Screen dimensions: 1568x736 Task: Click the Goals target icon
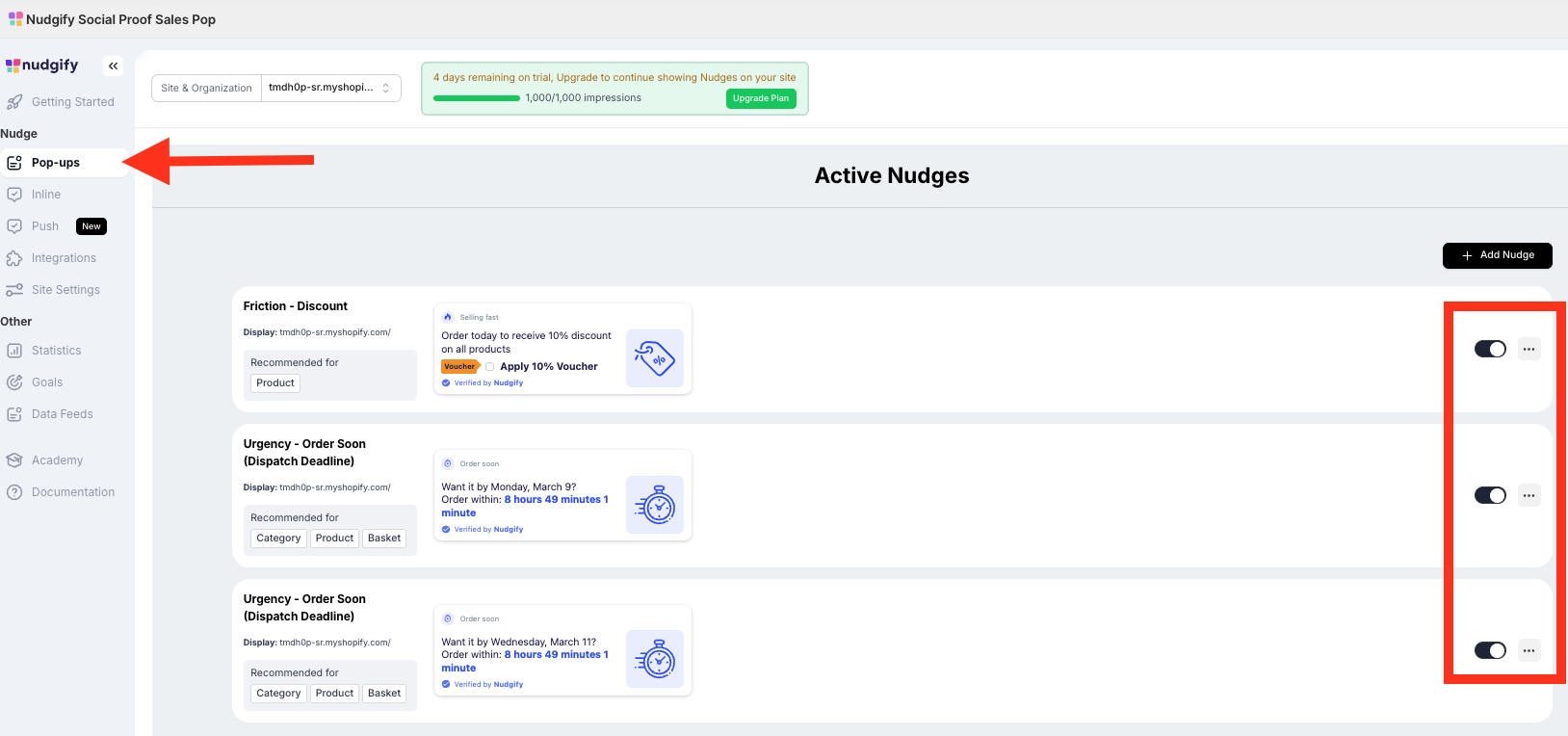click(14, 382)
